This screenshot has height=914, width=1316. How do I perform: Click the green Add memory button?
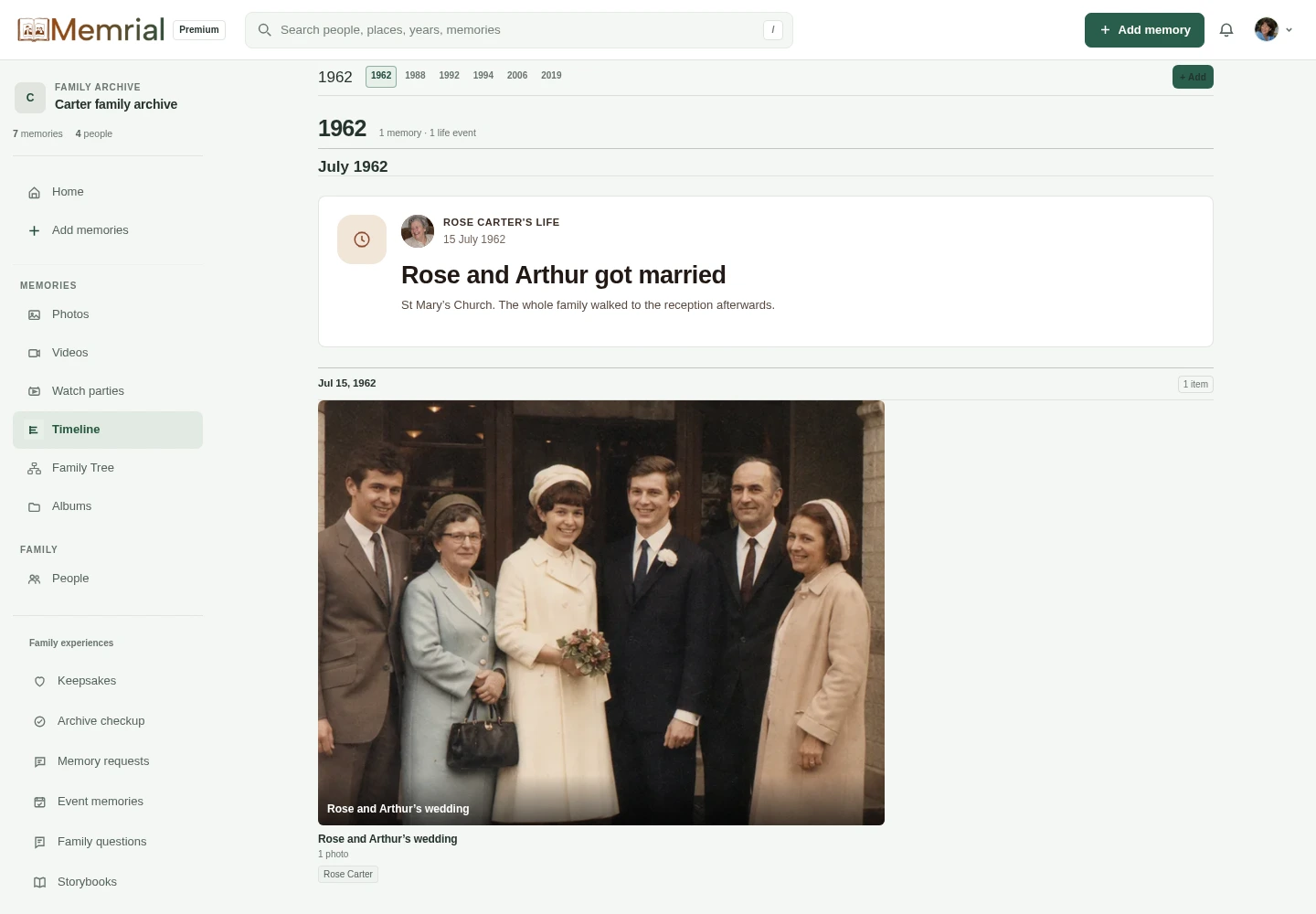pyautogui.click(x=1144, y=30)
